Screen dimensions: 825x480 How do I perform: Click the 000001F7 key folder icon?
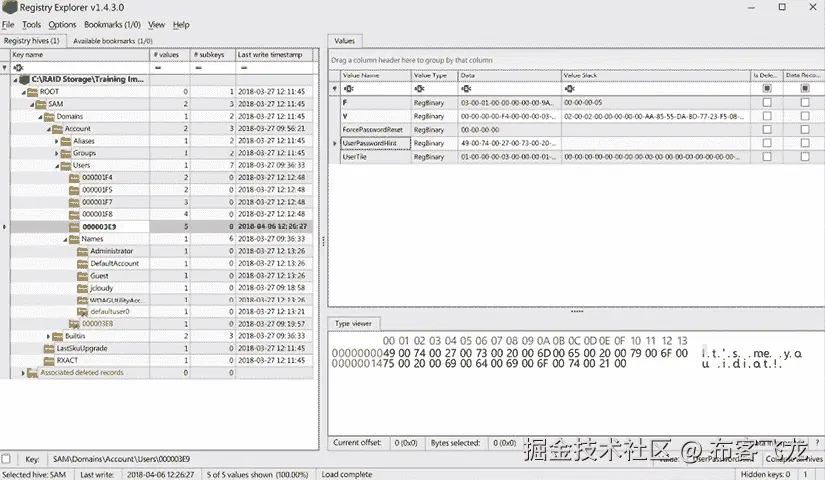(x=74, y=202)
